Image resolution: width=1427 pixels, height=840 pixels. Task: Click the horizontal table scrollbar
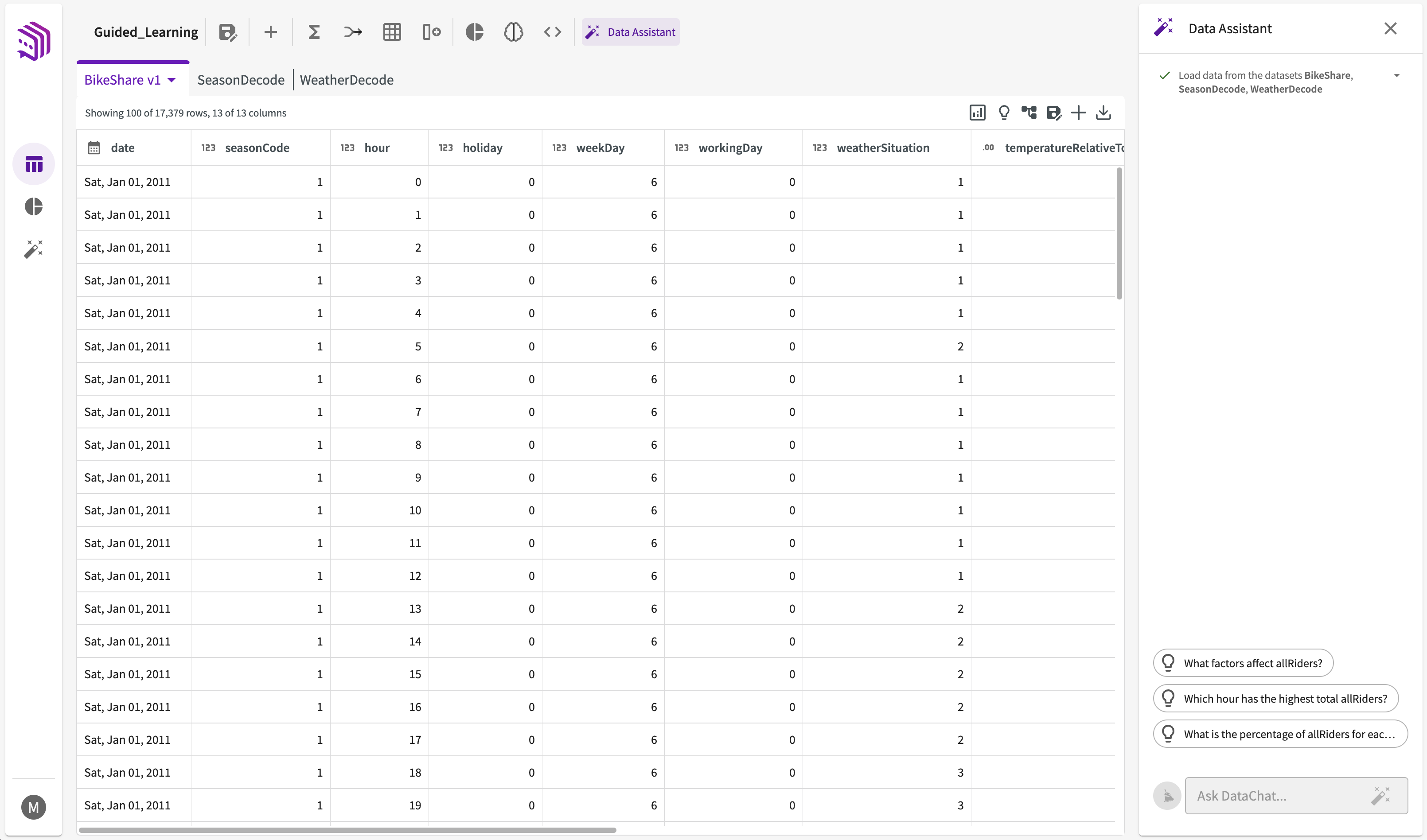point(348,830)
